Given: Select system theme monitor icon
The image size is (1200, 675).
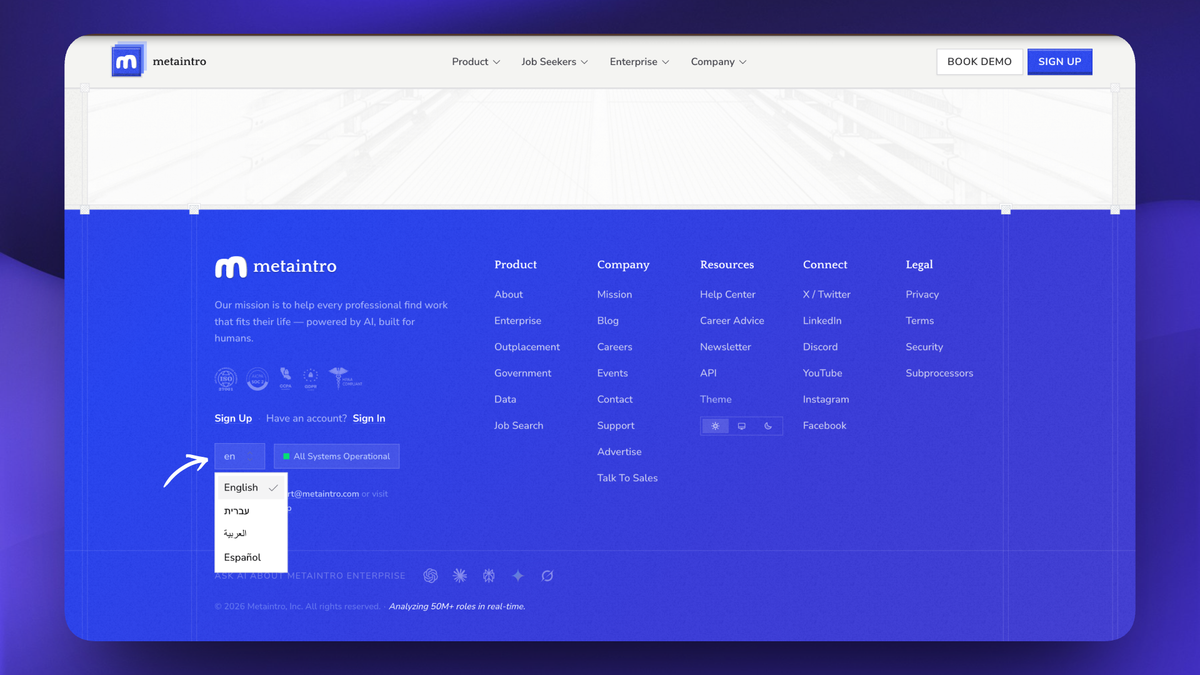Looking at the screenshot, I should (x=742, y=426).
